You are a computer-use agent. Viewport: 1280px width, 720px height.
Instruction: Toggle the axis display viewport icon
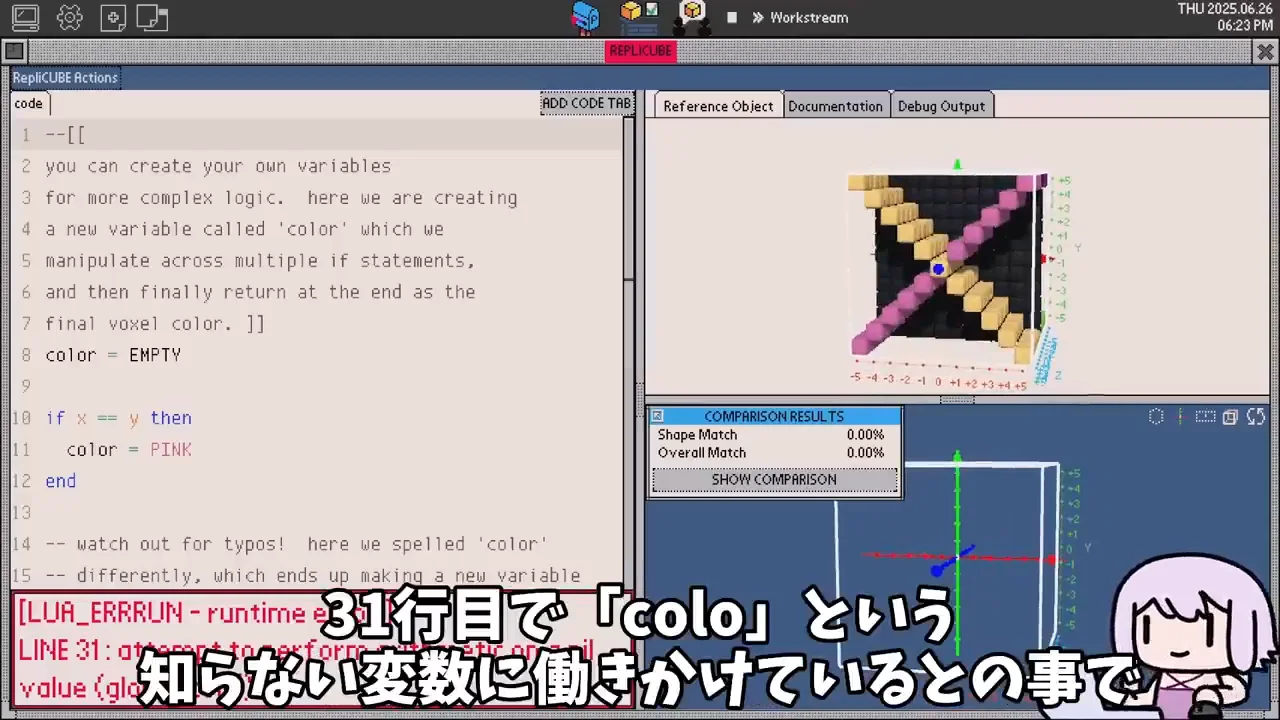tap(1180, 417)
